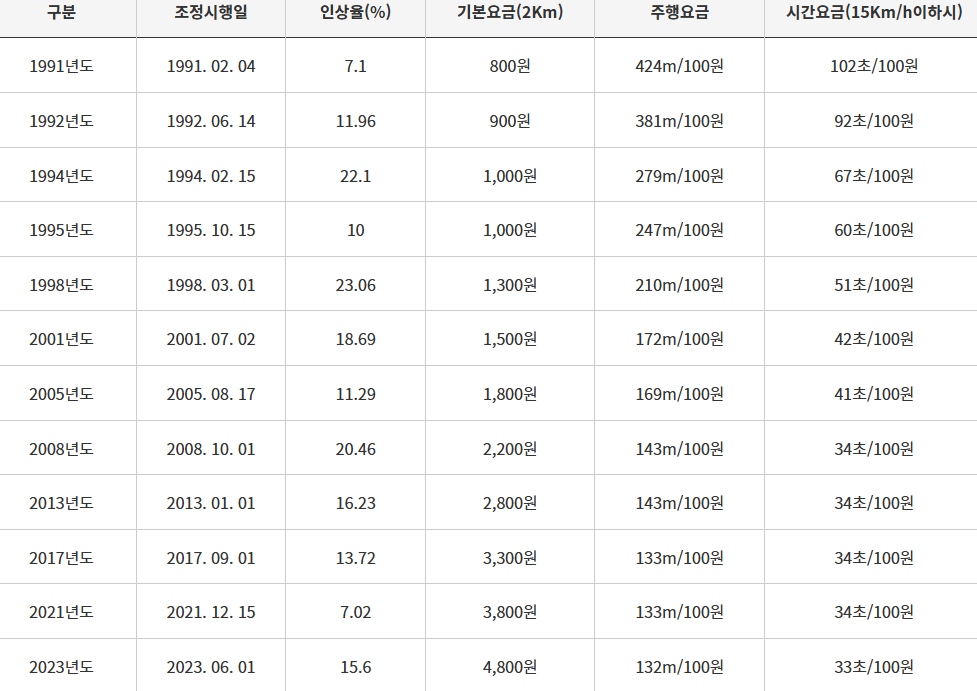
Task: Select the 2005년도 row label
Action: coord(61,394)
